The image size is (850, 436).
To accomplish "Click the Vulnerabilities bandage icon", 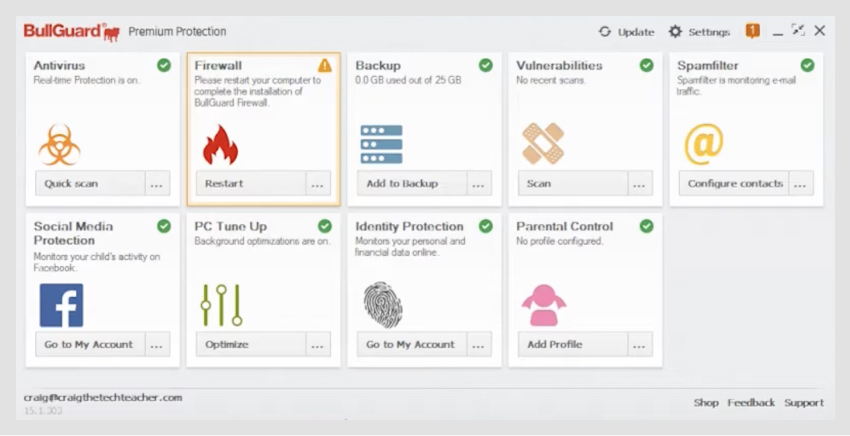I will click(543, 144).
